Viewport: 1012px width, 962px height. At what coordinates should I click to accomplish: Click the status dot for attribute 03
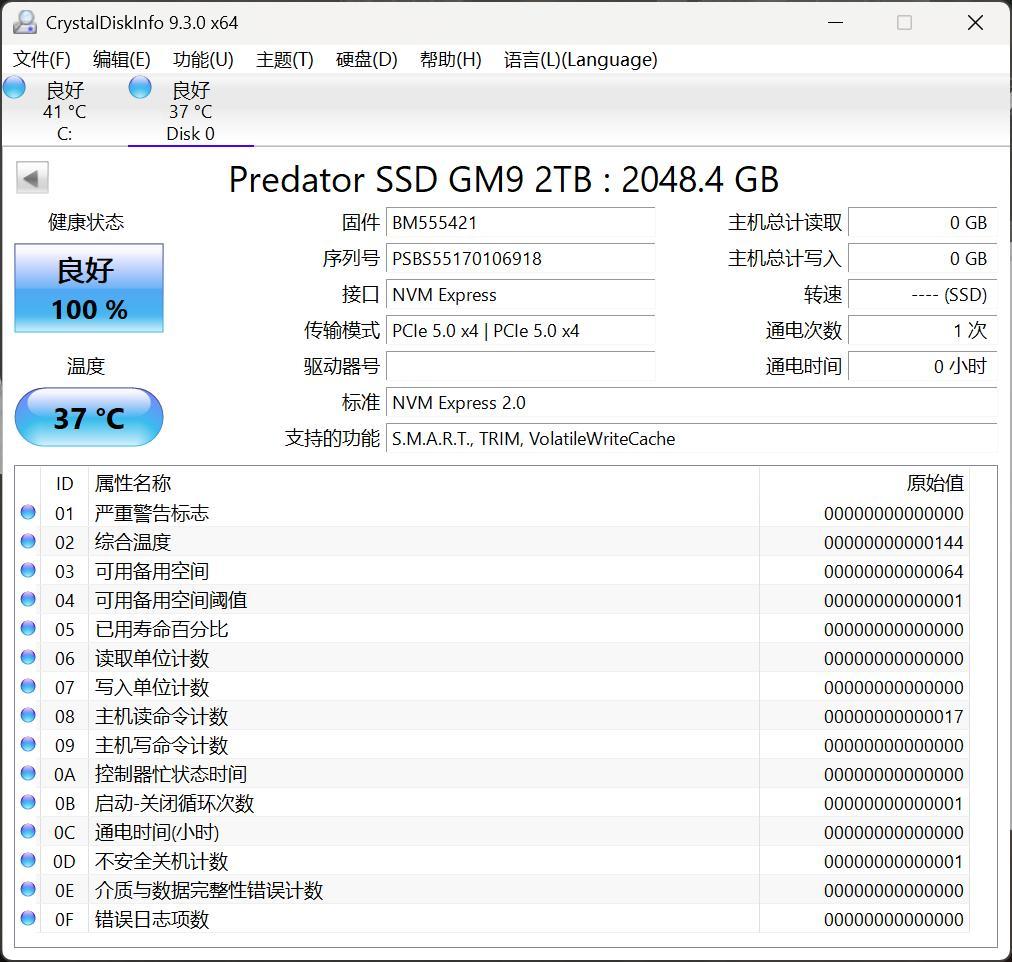pos(28,570)
